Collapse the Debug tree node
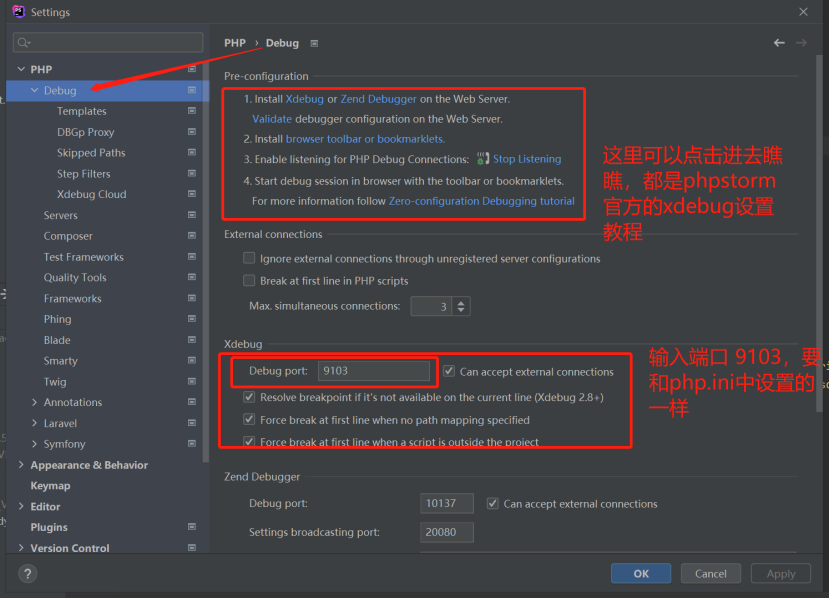Screen dimensions: 830x599 point(34,90)
